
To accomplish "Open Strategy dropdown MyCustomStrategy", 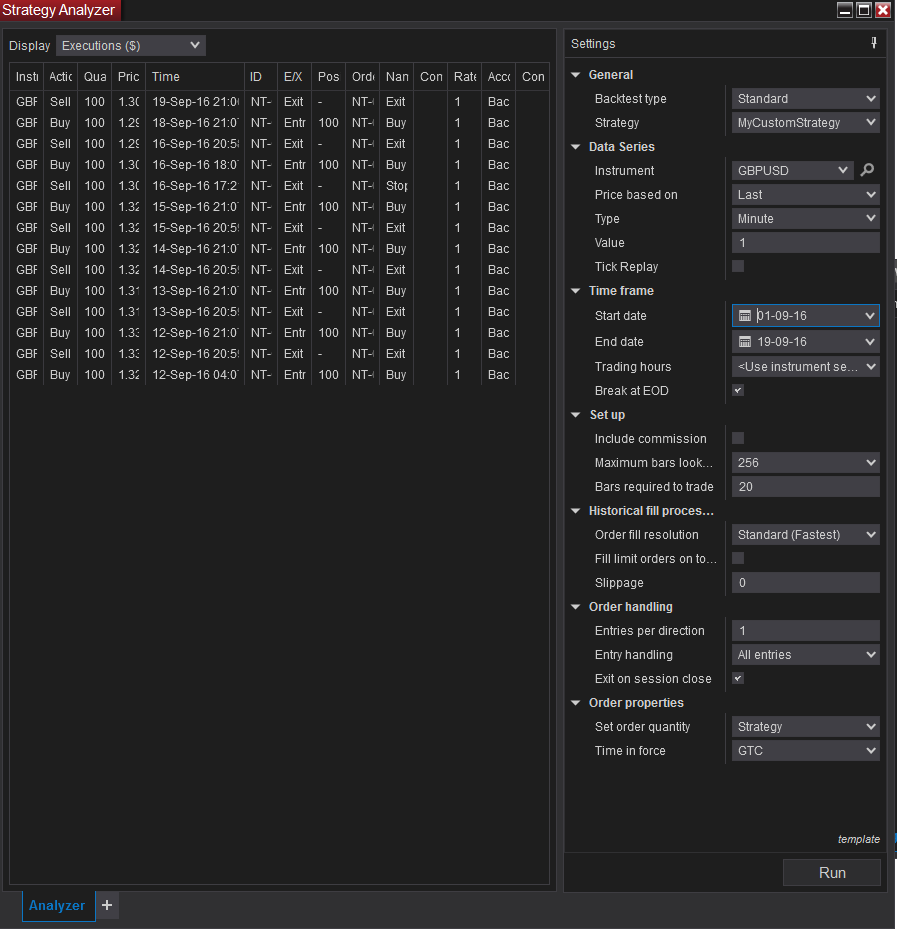I will (x=805, y=123).
